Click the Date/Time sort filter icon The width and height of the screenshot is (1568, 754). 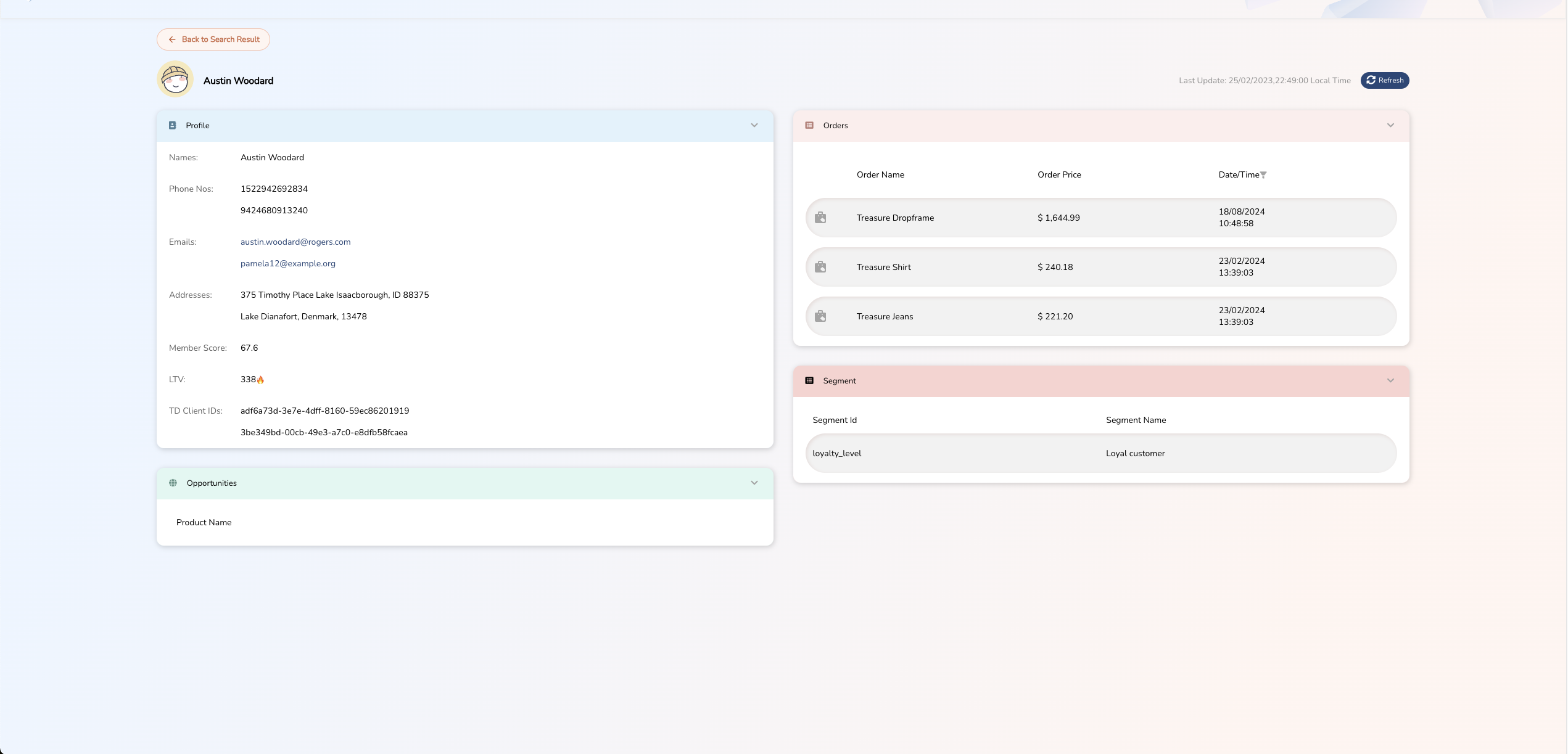tap(1263, 175)
